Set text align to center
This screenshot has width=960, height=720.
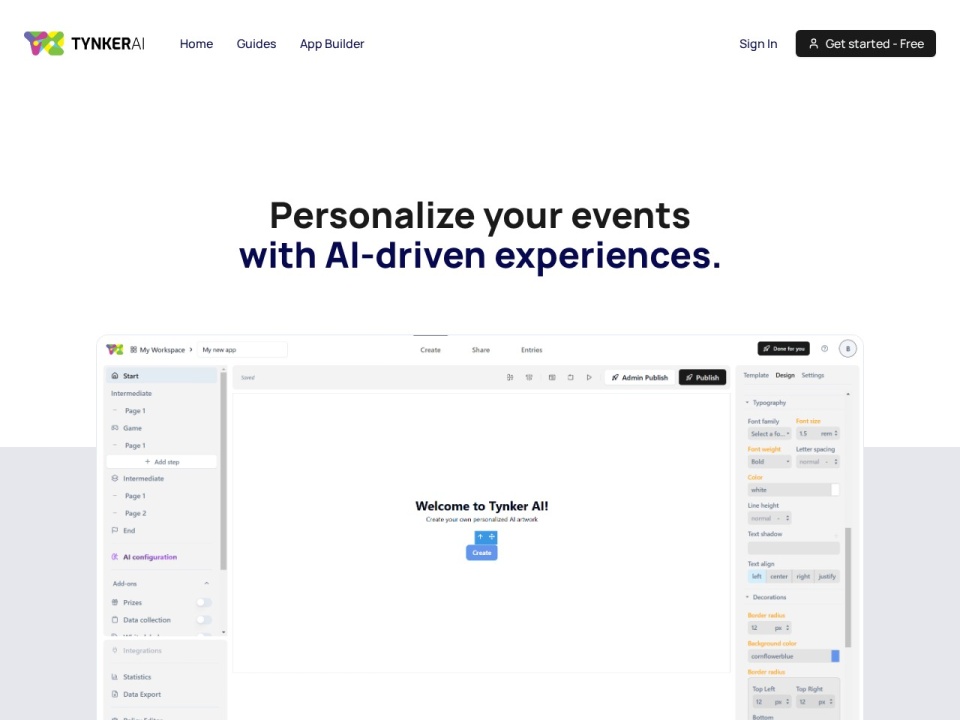[779, 576]
